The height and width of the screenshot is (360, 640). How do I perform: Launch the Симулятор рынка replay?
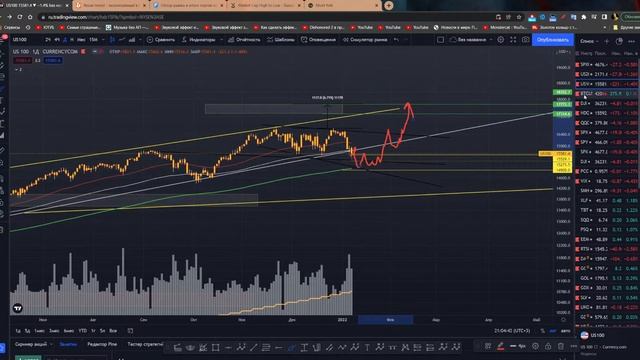pos(365,40)
